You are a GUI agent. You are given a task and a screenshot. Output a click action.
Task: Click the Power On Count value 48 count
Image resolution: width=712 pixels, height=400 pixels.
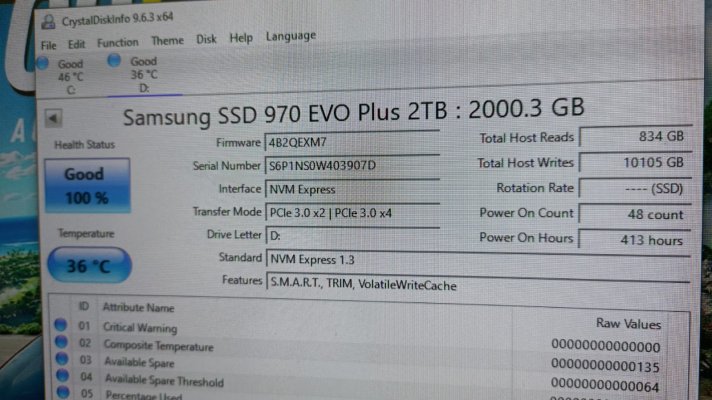(x=636, y=214)
